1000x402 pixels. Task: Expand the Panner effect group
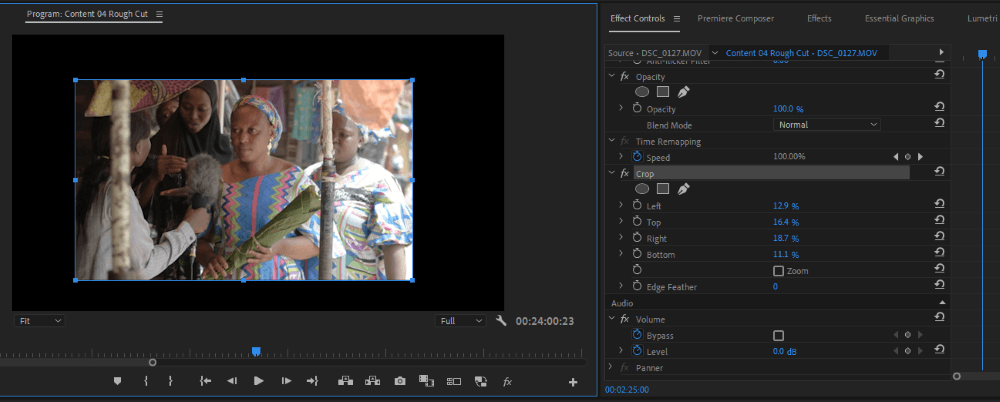[x=611, y=367]
